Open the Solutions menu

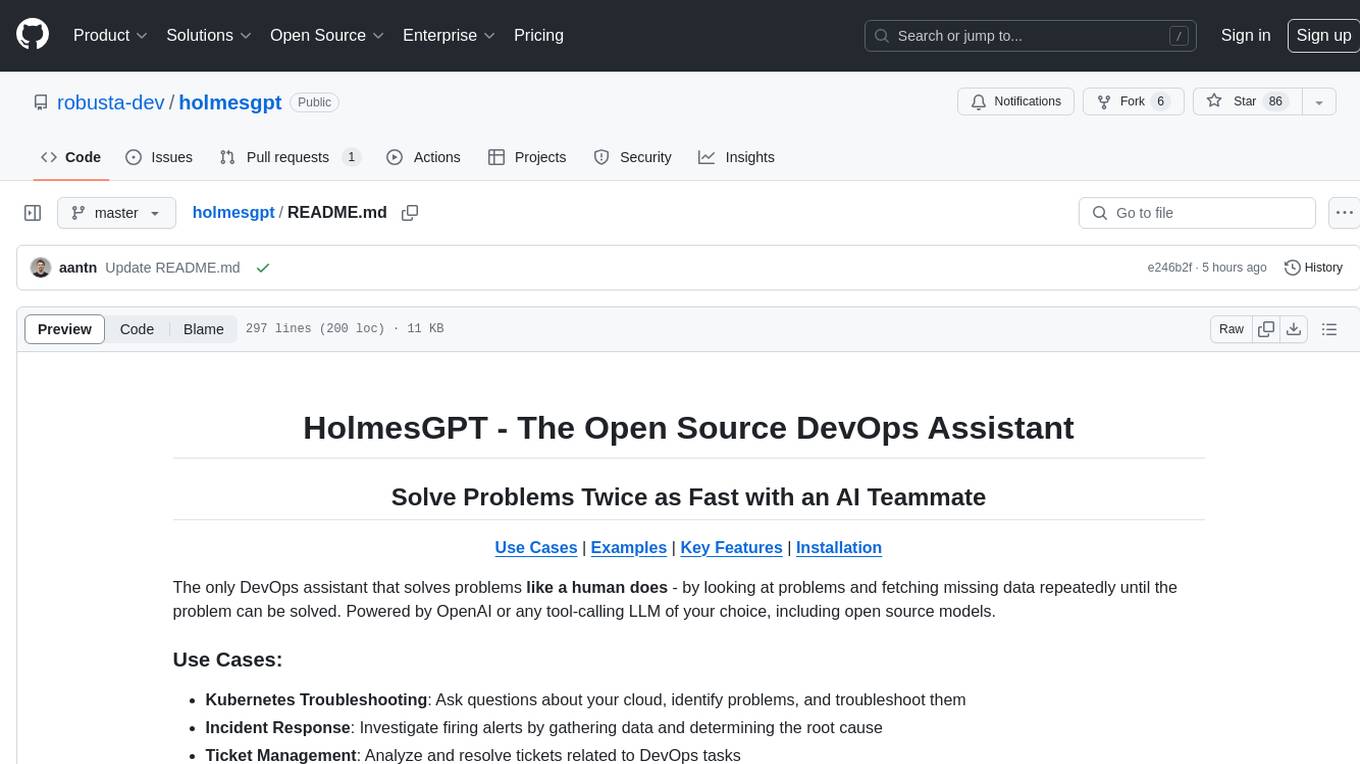pyautogui.click(x=209, y=35)
